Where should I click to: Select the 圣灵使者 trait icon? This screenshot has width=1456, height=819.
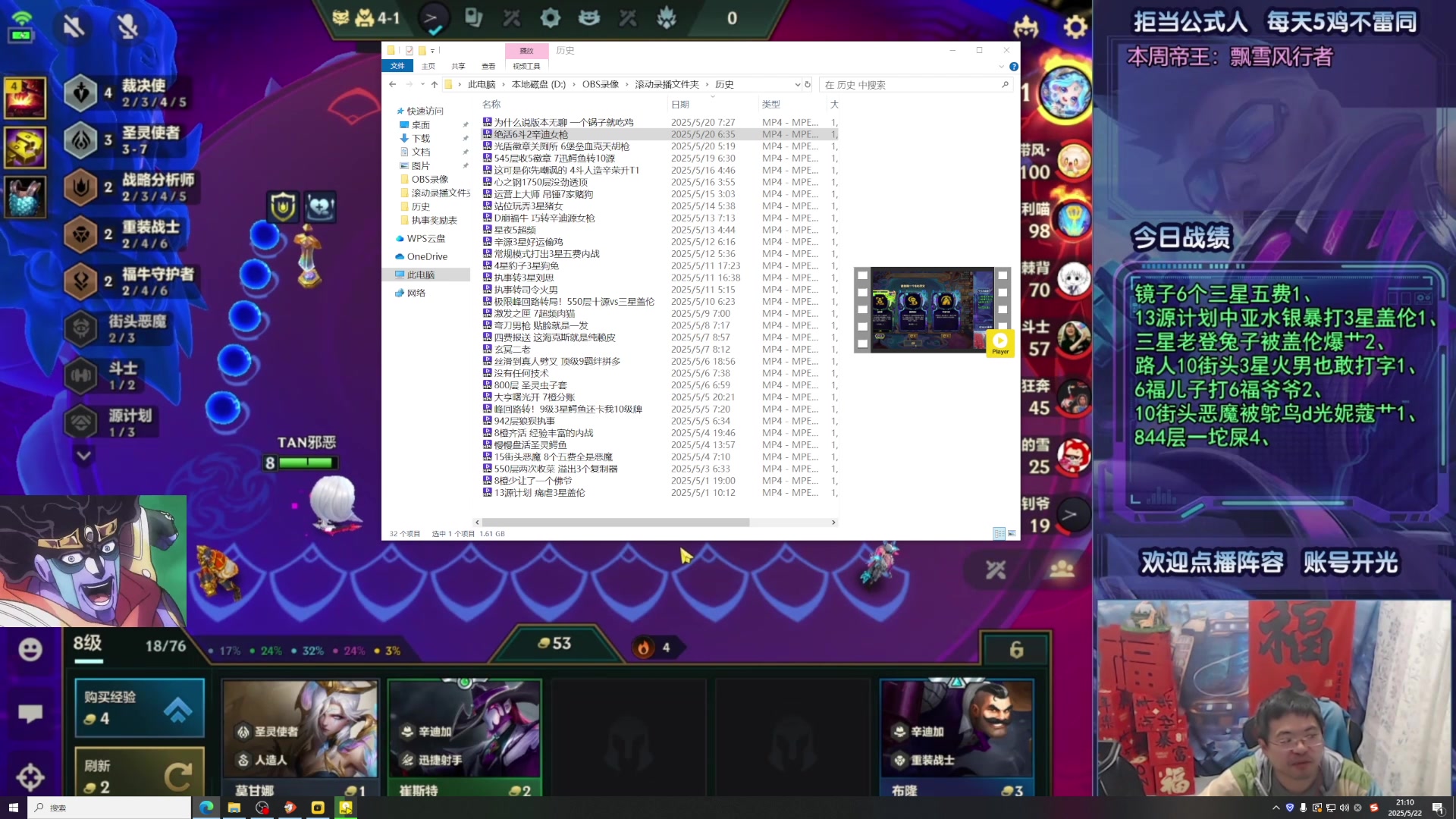point(81,140)
